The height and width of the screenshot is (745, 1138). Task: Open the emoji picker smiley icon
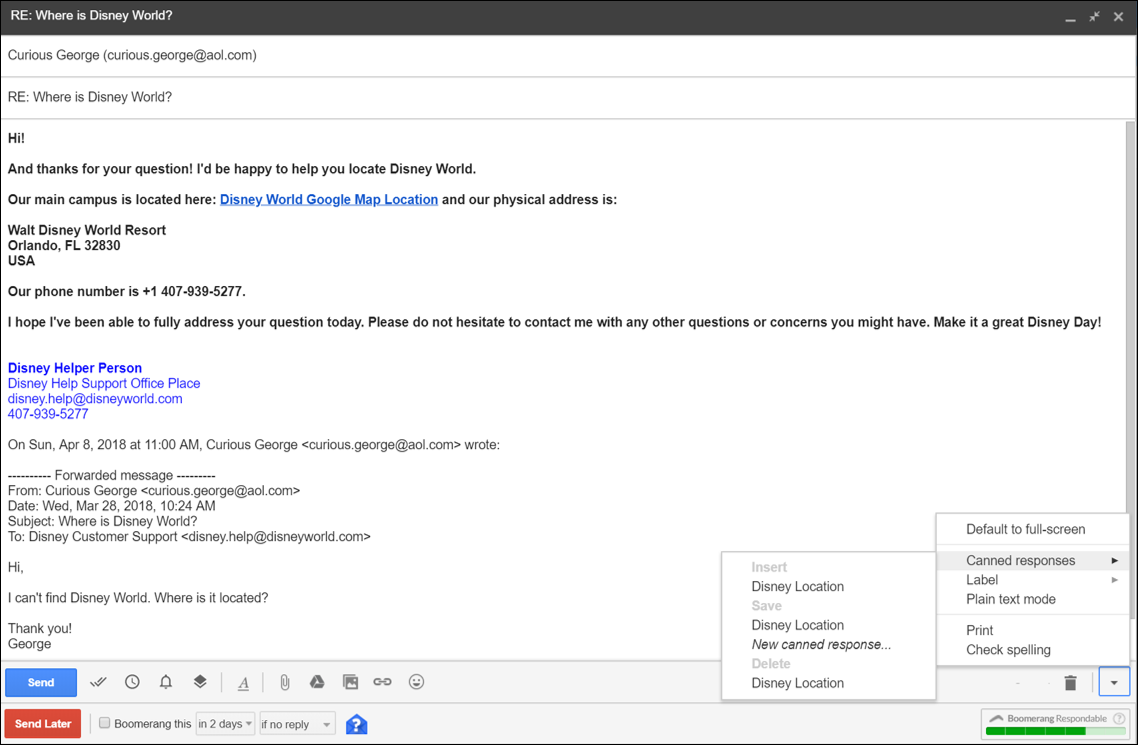point(417,682)
